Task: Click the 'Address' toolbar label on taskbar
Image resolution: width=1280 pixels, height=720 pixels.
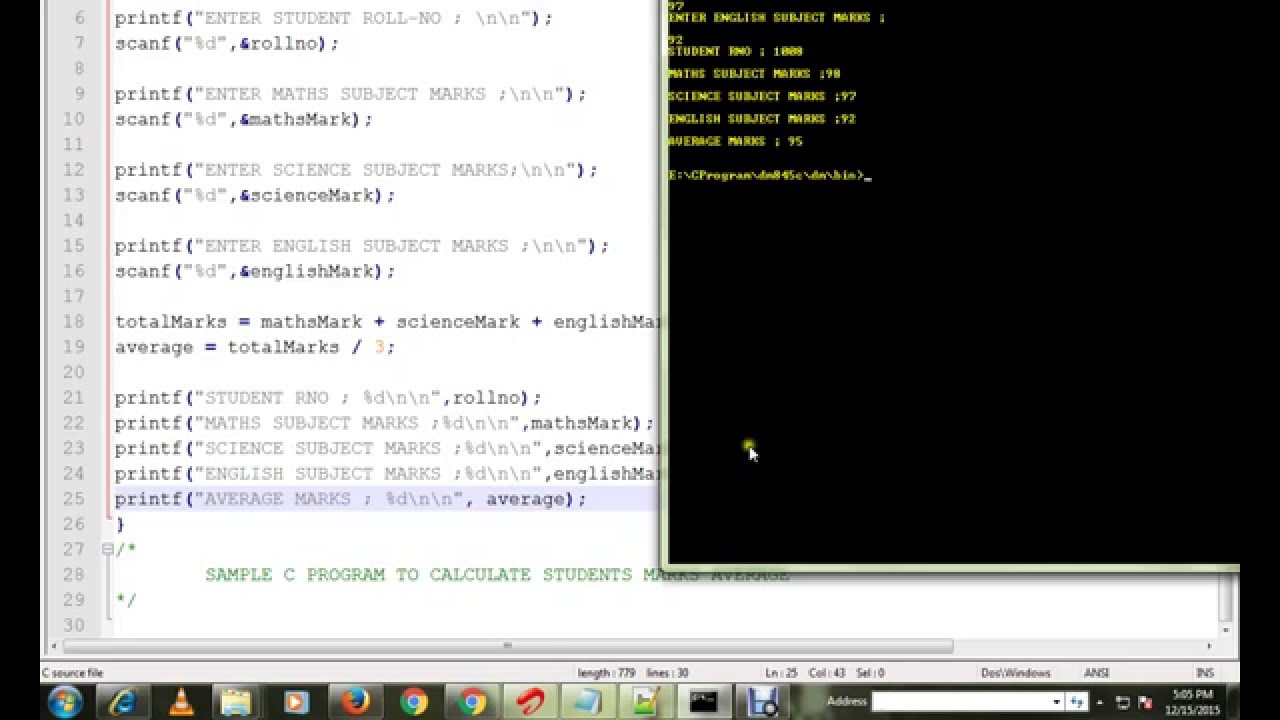Action: pos(846,702)
